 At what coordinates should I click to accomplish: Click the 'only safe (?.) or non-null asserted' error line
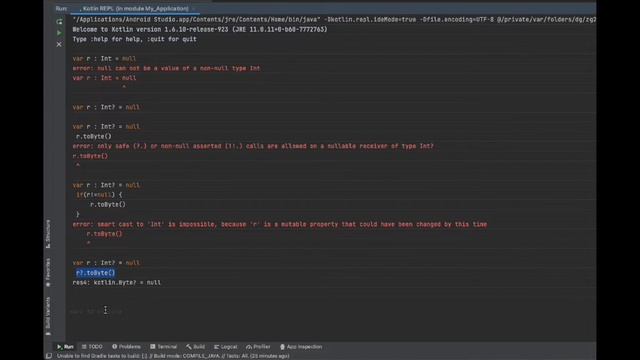[x=253, y=146]
